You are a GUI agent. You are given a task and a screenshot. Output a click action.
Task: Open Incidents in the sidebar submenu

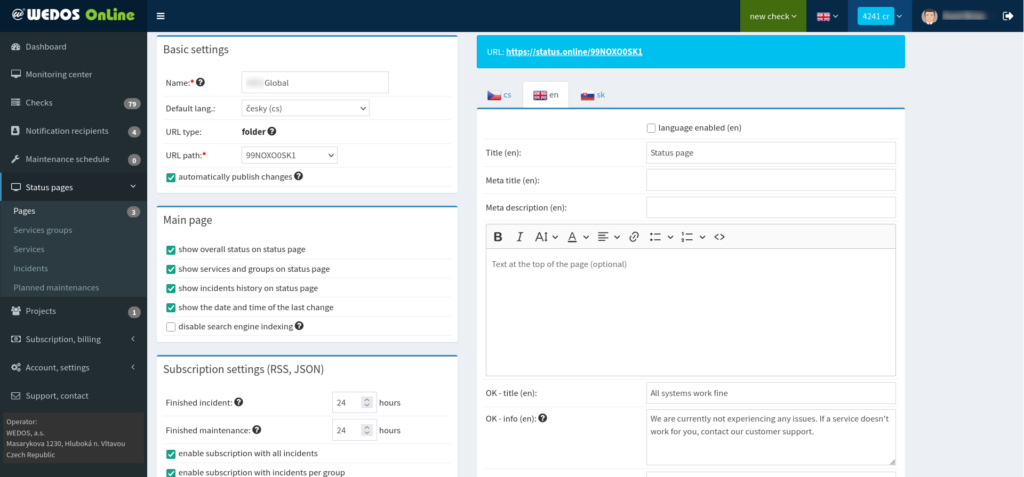pyautogui.click(x=33, y=268)
